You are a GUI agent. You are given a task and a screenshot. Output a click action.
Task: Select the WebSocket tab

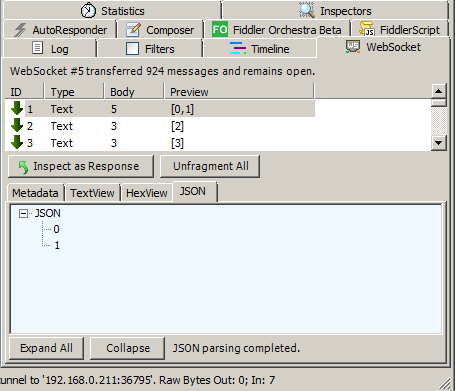[383, 47]
